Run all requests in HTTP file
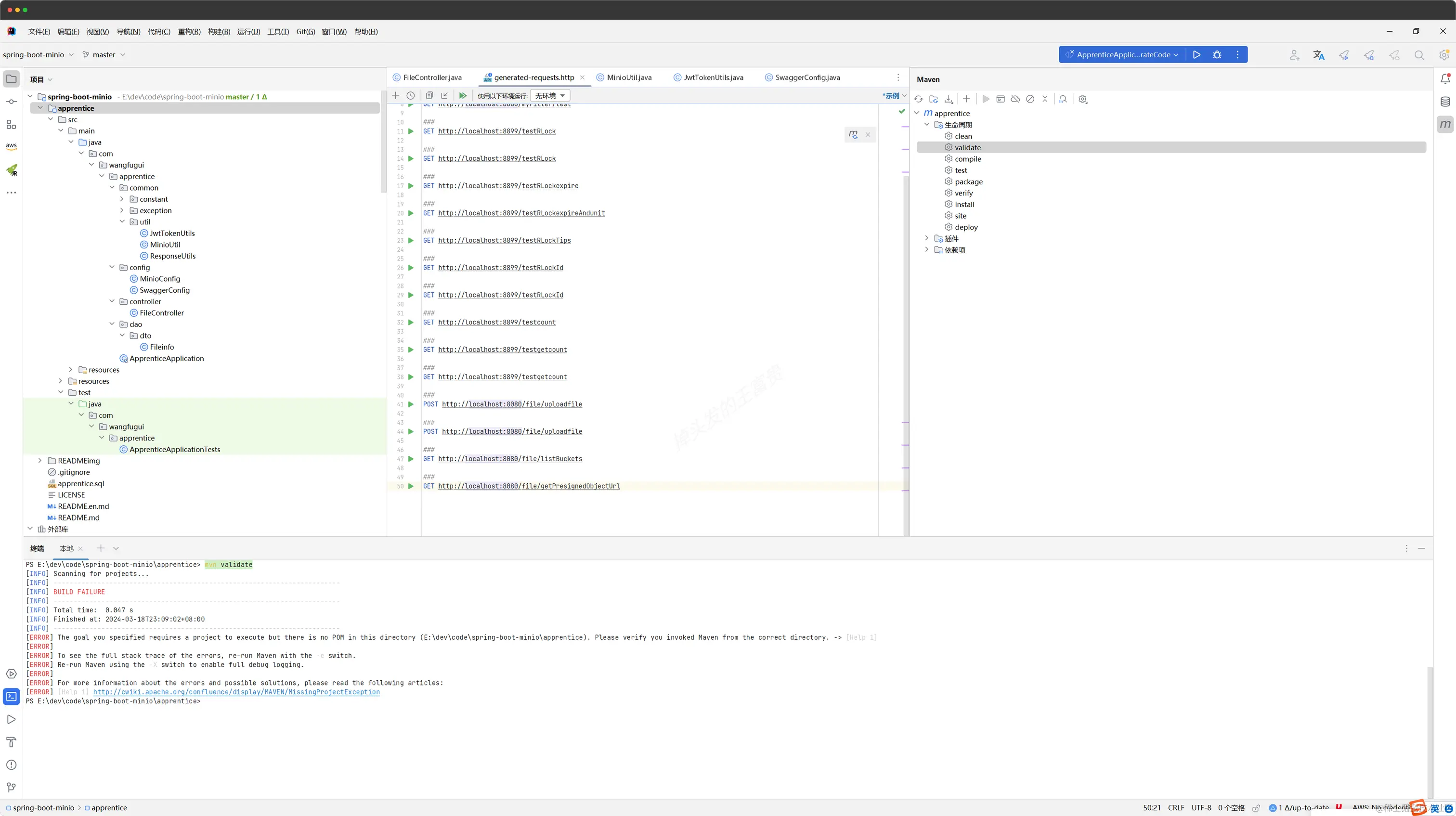 [463, 95]
